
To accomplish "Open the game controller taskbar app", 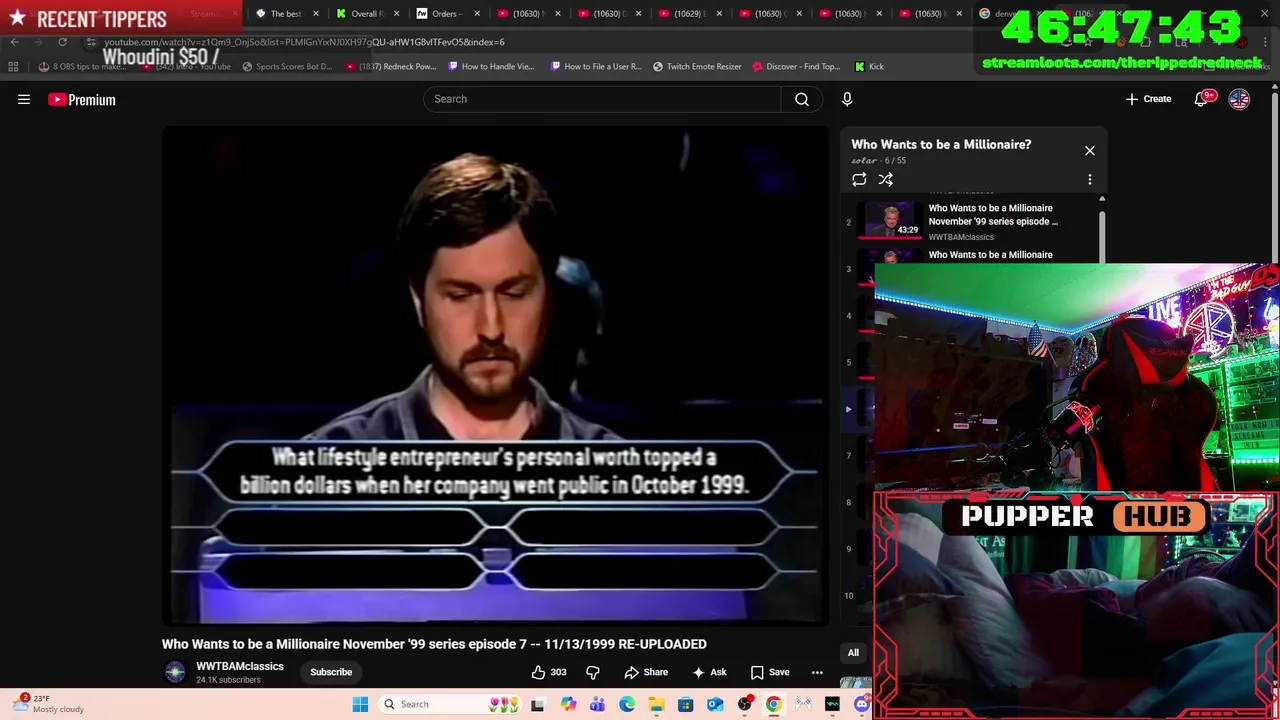I will (803, 704).
